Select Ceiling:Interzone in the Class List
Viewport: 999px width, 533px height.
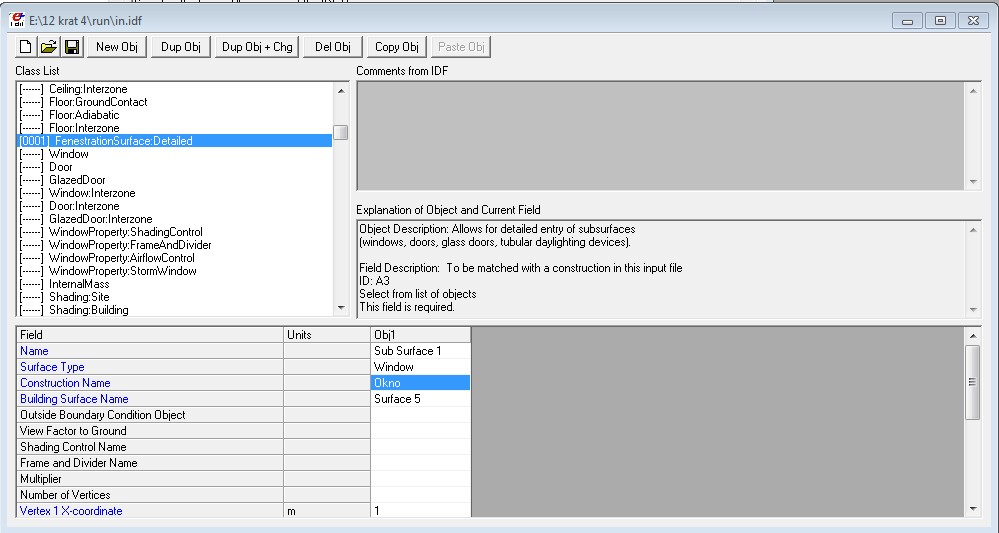174,89
